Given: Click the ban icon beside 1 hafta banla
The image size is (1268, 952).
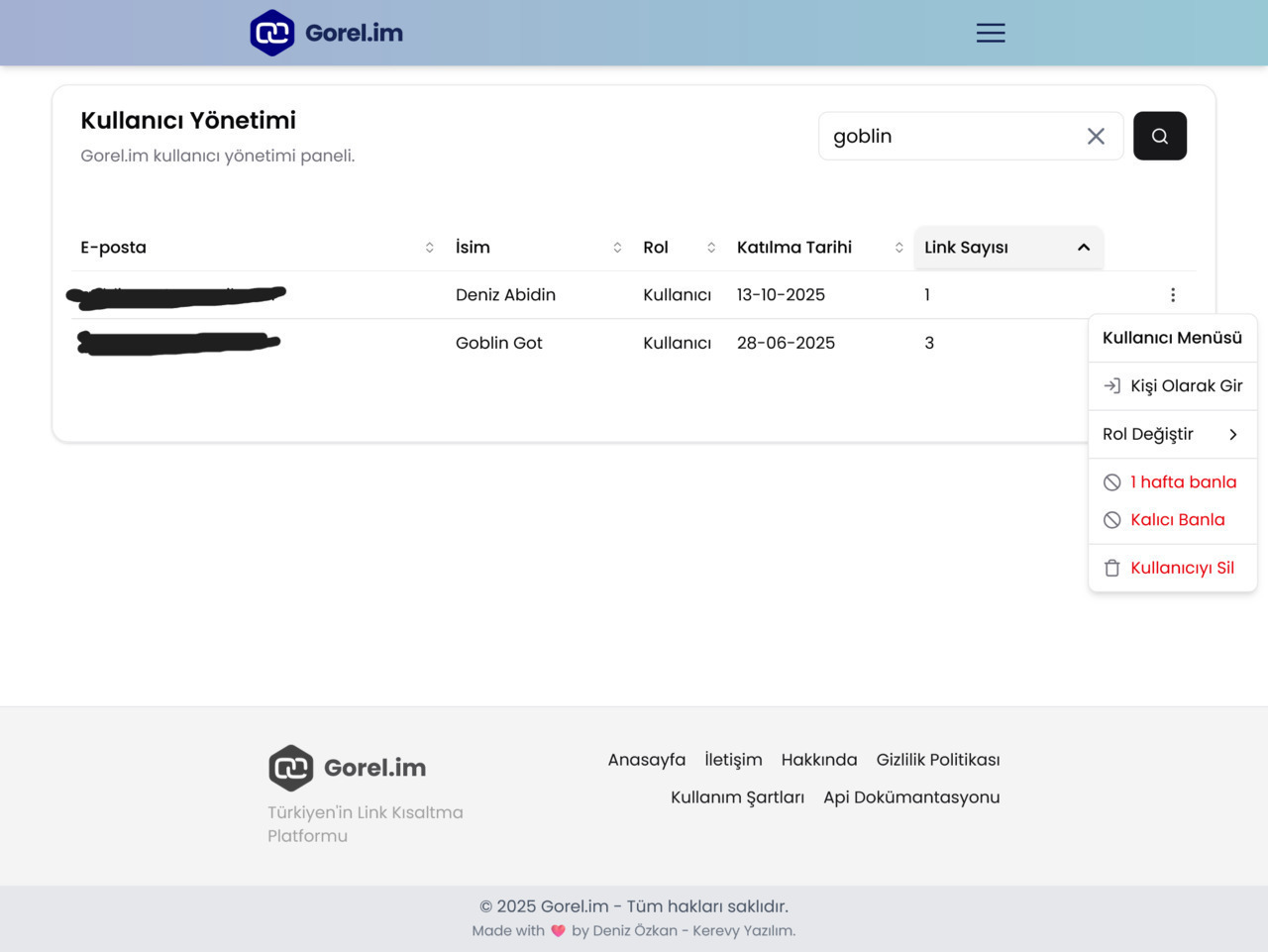Looking at the screenshot, I should [x=1112, y=482].
